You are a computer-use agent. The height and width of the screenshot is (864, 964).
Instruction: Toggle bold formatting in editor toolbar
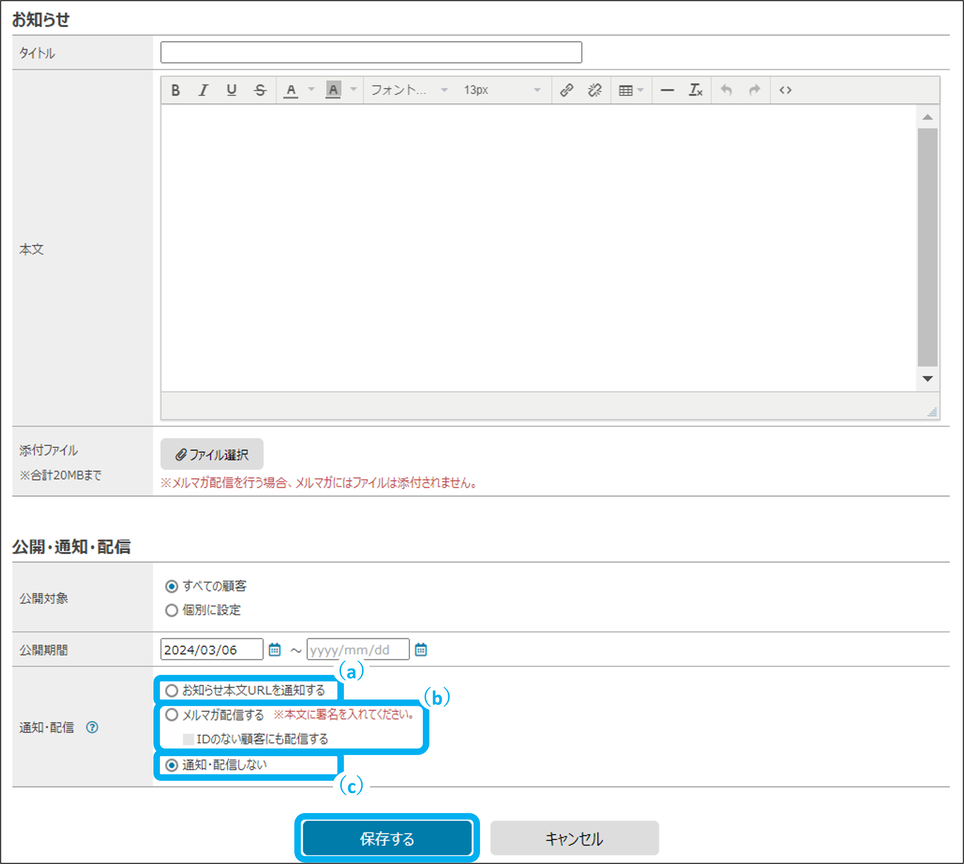pos(175,90)
